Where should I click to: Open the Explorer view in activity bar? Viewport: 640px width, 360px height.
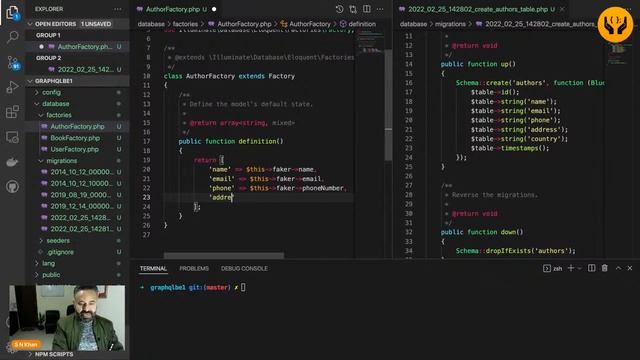coord(13,12)
